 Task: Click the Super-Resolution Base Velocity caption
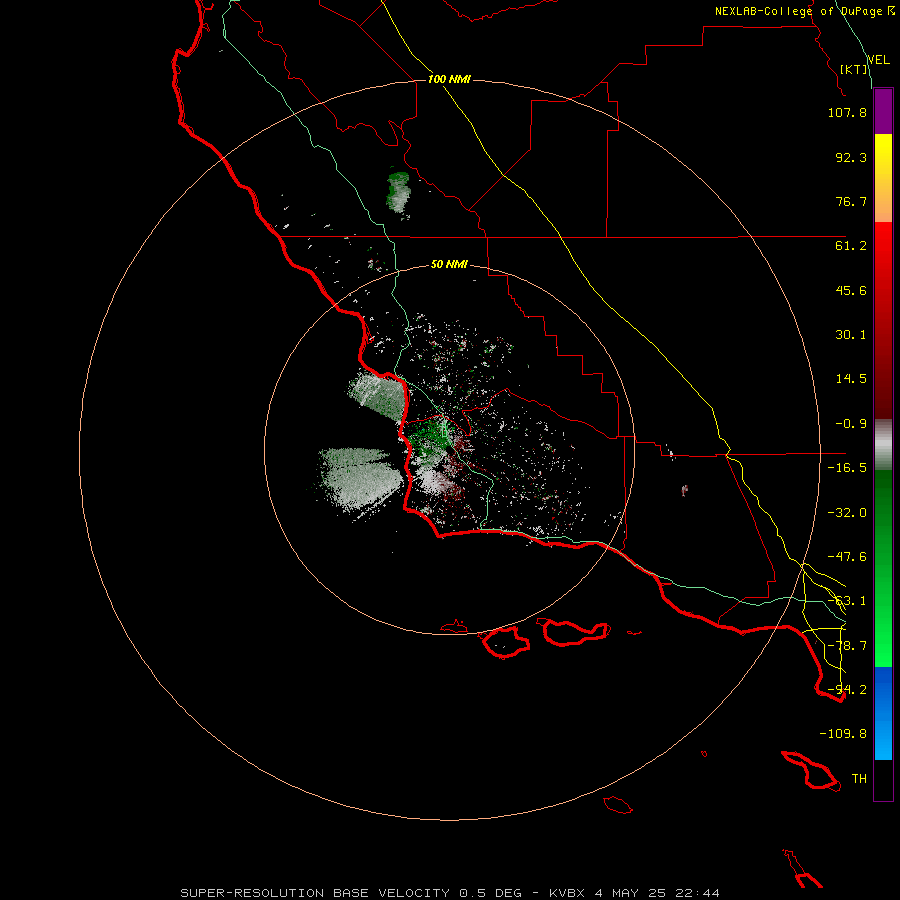tap(449, 893)
